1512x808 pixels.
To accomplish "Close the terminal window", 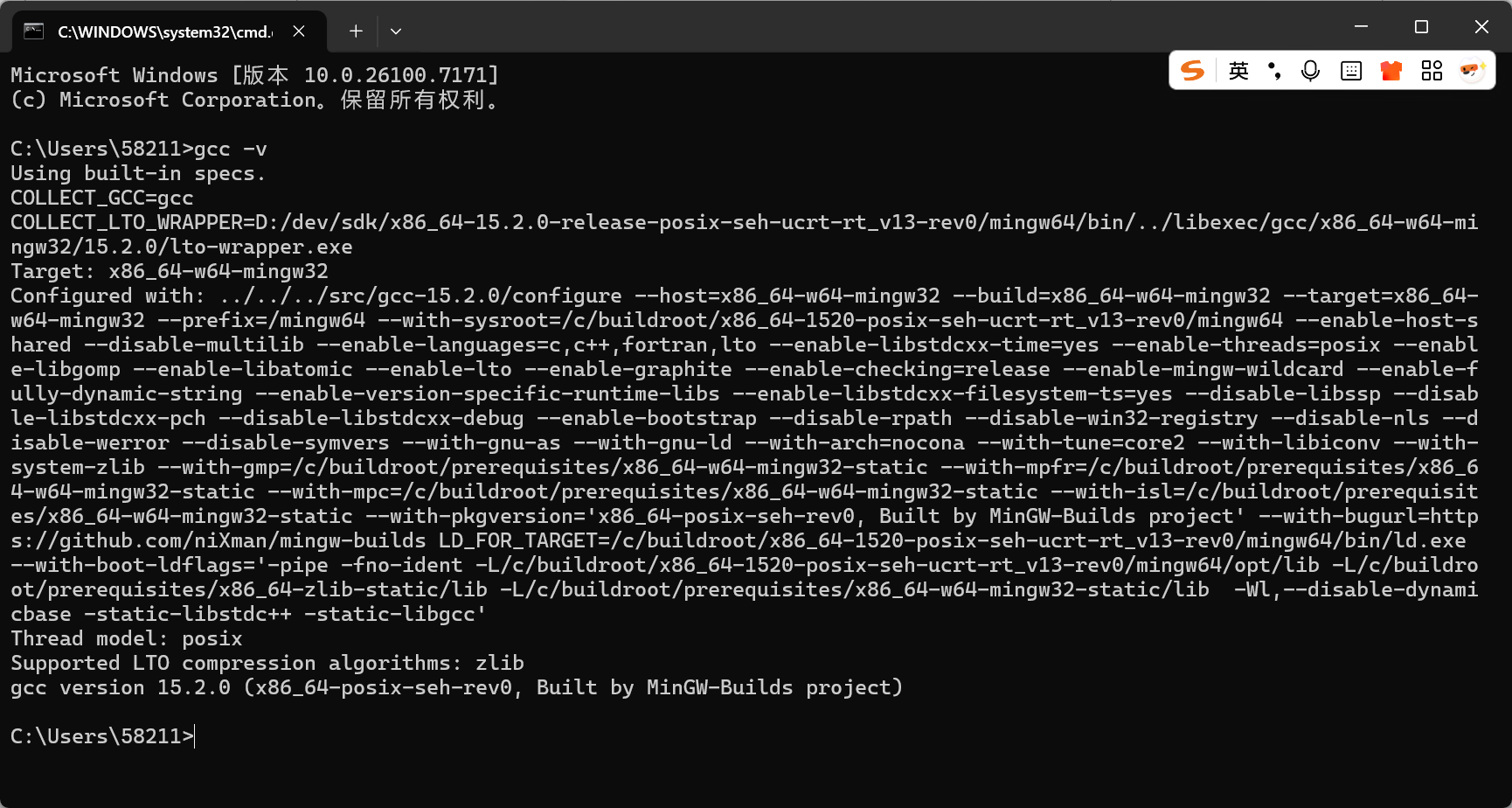I will [x=1481, y=26].
